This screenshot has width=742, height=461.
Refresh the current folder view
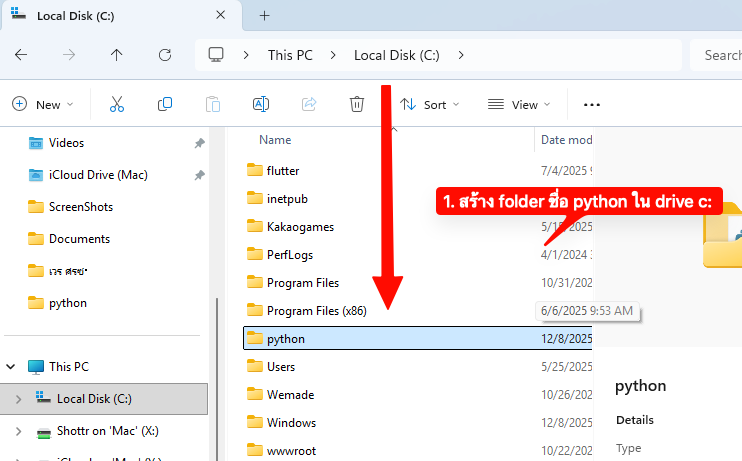[165, 55]
